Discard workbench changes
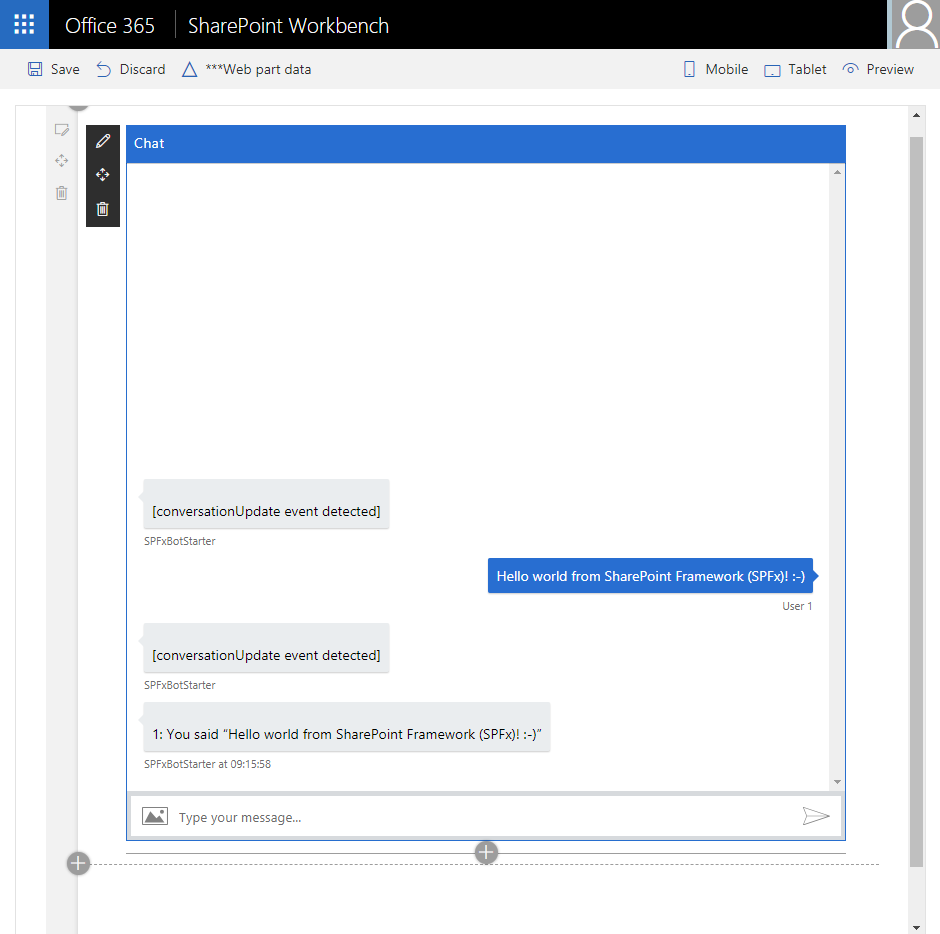Viewport: 940px width, 934px height. (x=131, y=69)
